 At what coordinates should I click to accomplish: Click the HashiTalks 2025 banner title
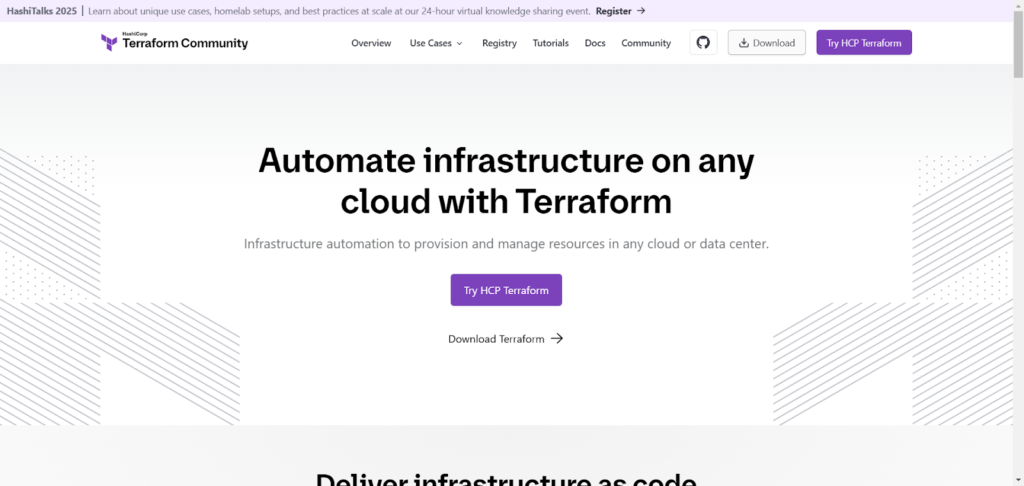(41, 11)
